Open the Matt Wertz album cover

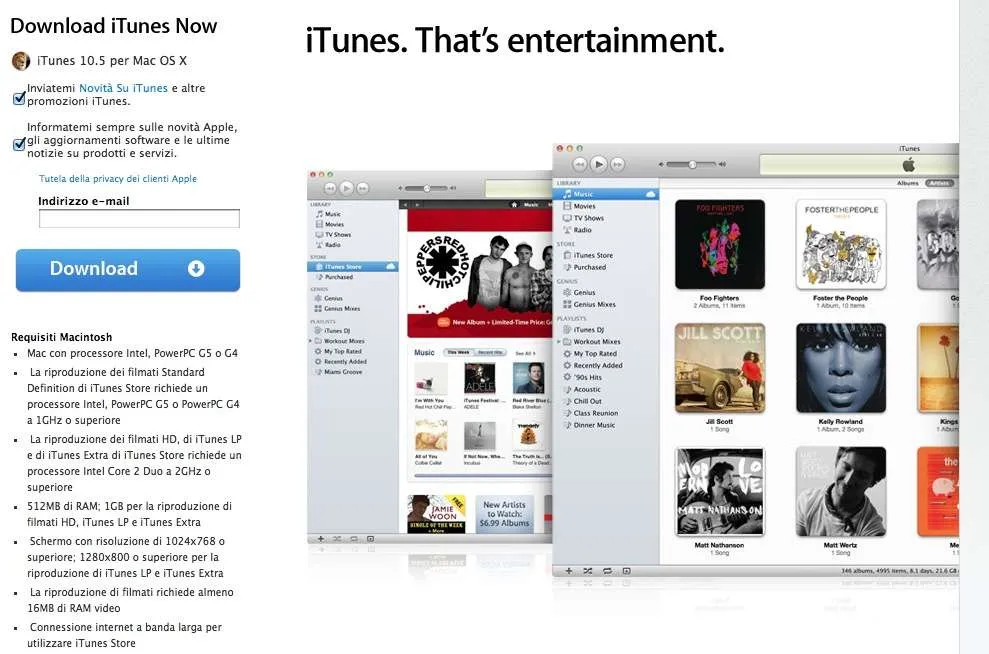pyautogui.click(x=841, y=492)
